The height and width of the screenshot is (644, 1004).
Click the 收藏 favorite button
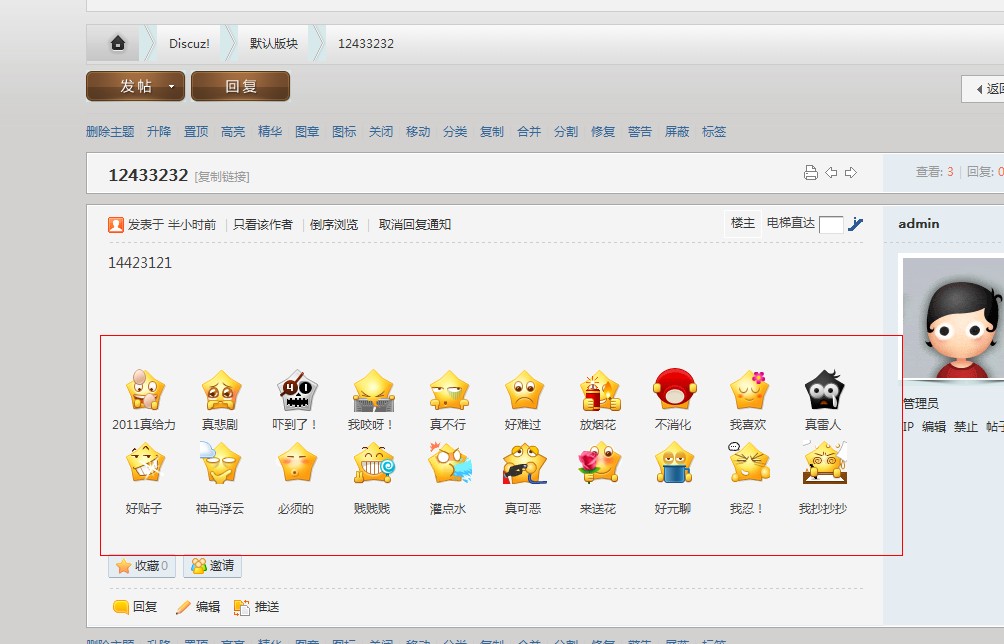point(142,566)
